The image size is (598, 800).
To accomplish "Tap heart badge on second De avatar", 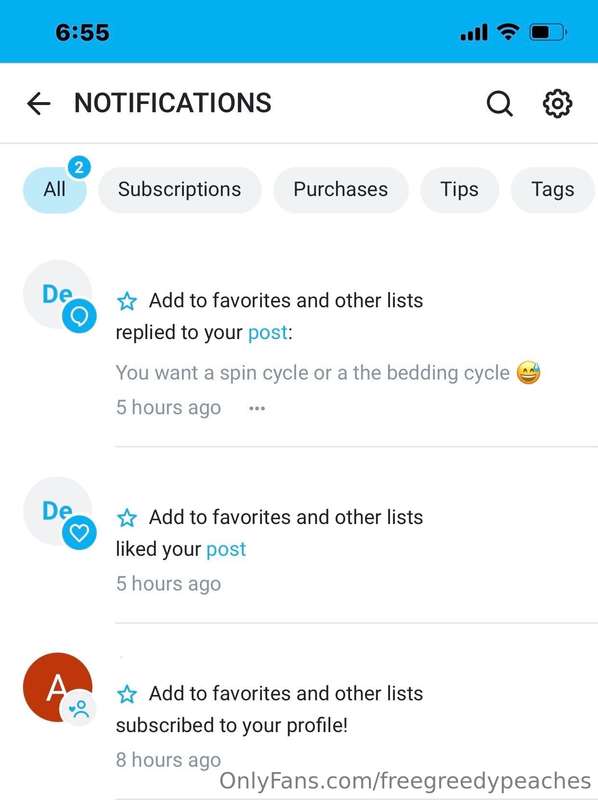I will tap(79, 533).
